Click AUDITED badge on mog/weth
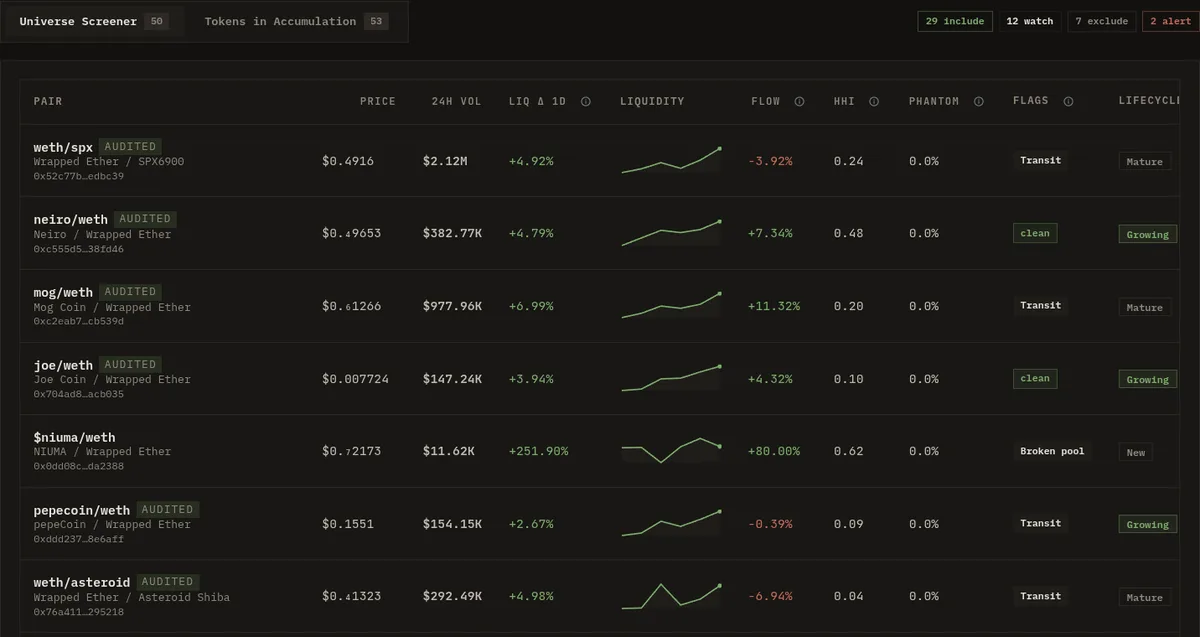This screenshot has height=637, width=1200. (130, 292)
